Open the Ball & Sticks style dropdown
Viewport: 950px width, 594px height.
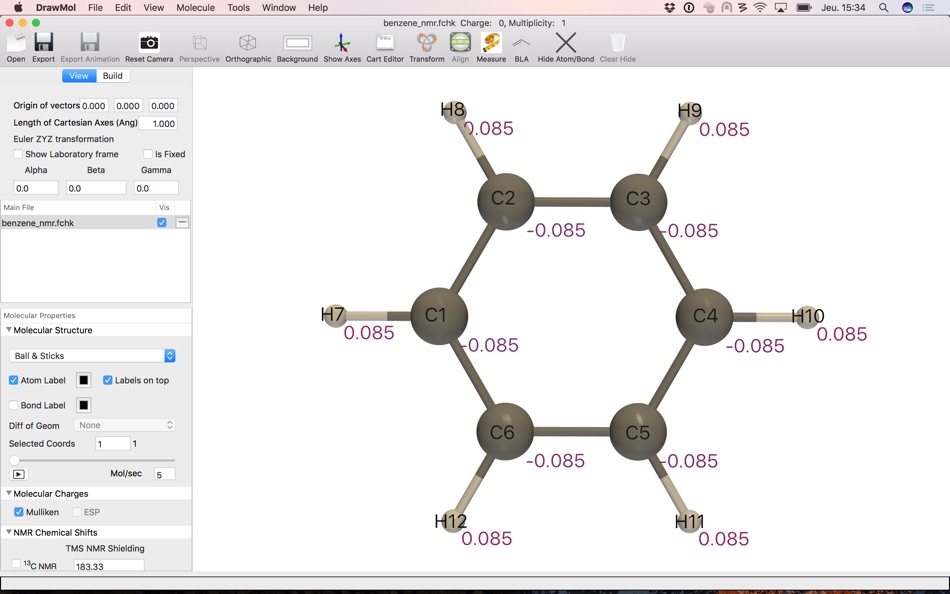tap(93, 356)
